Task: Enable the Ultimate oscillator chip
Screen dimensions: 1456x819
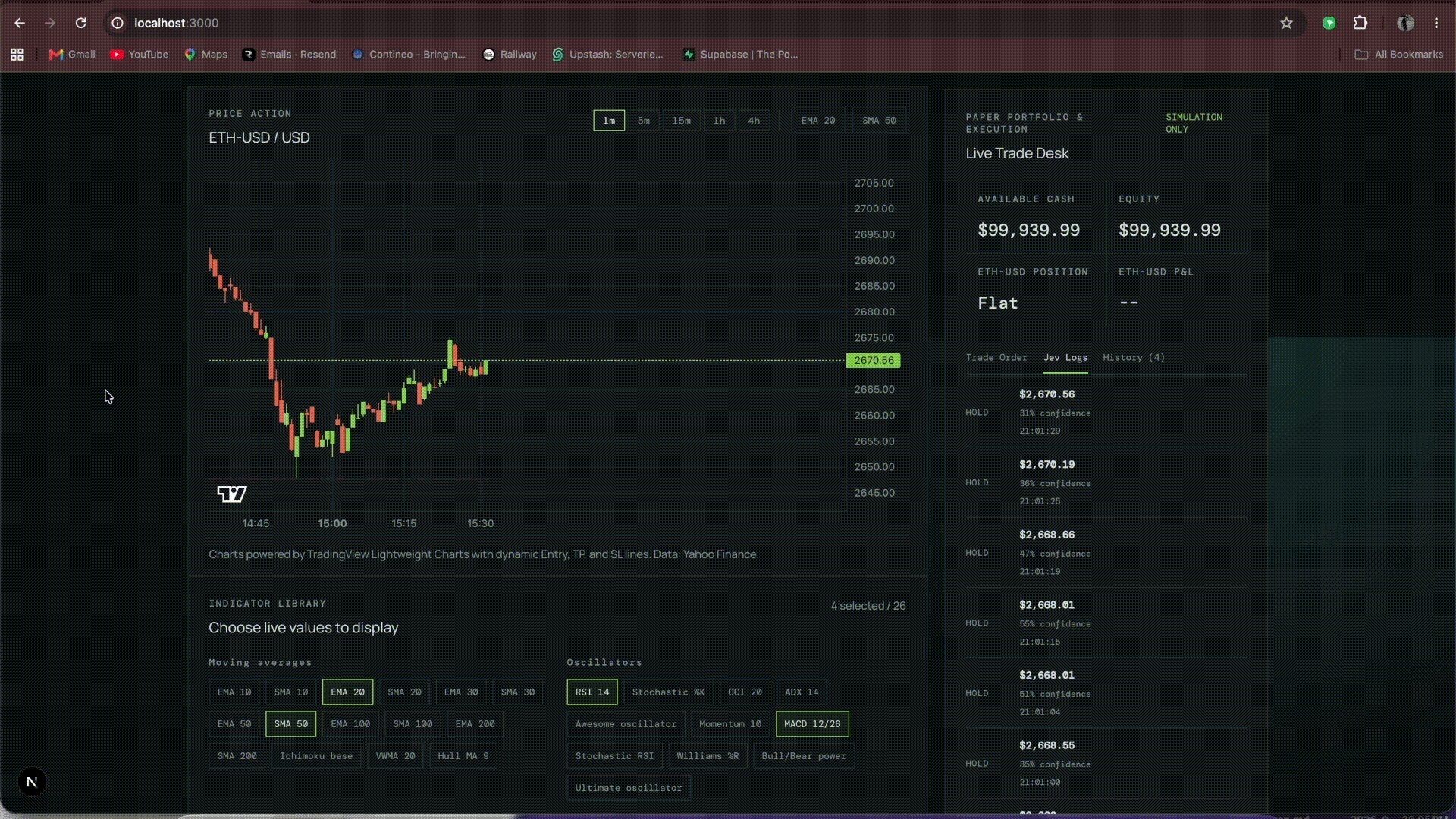Action: 629,788
